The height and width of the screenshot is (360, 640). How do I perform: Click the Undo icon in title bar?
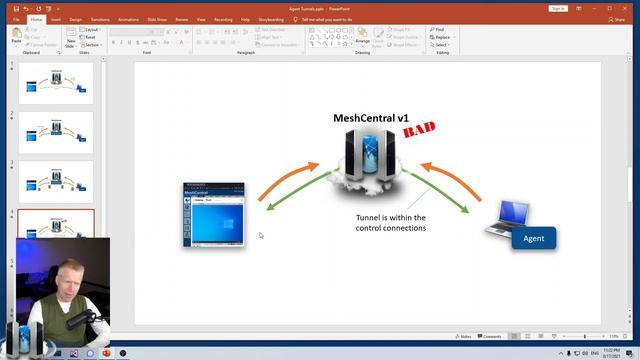(26, 9)
